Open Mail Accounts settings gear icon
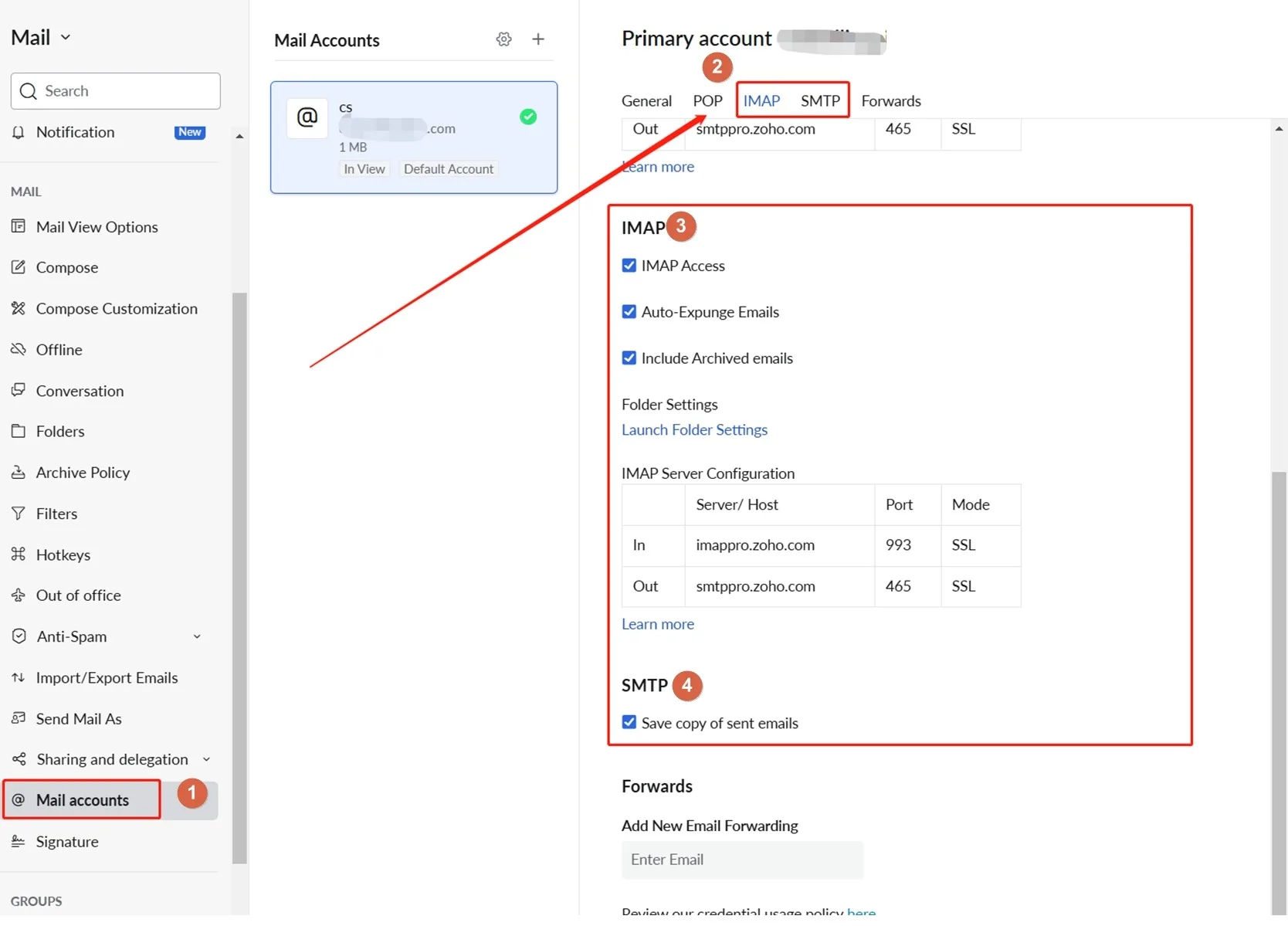This screenshot has width=1288, height=926. click(503, 39)
